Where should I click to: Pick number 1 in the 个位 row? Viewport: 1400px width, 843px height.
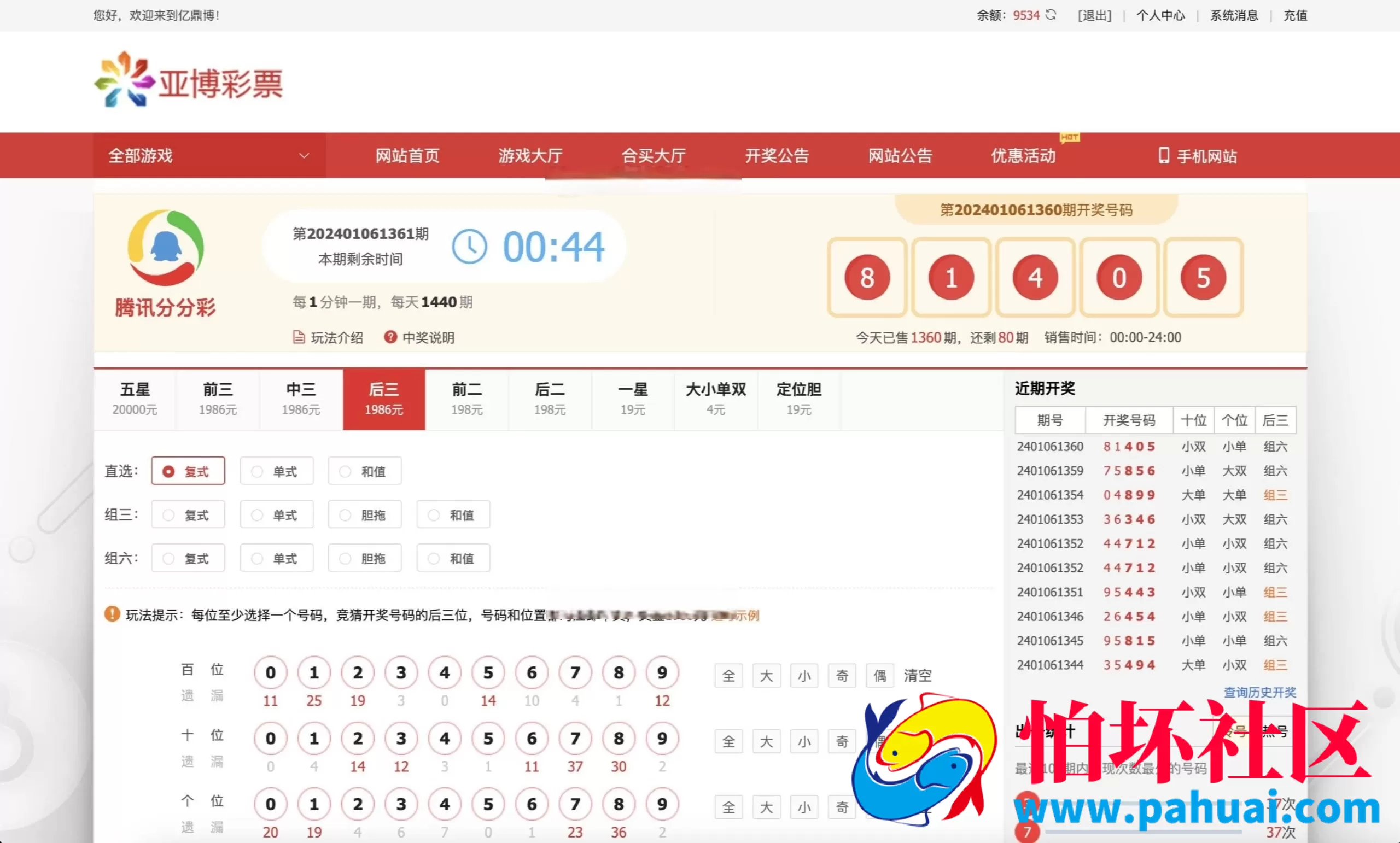click(x=314, y=804)
